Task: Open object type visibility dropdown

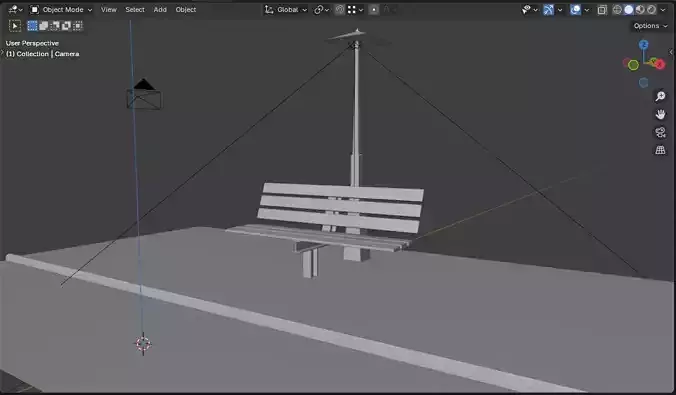Action: pyautogui.click(x=529, y=9)
